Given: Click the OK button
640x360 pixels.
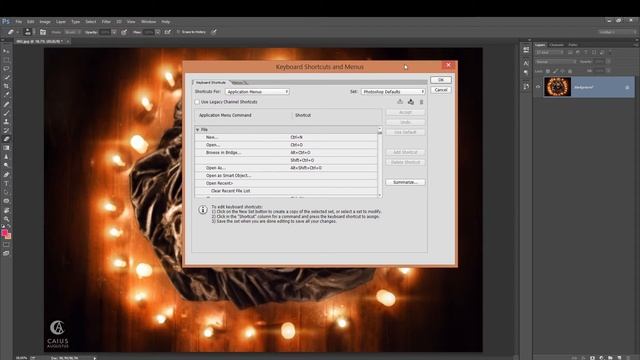Looking at the screenshot, I should pos(441,80).
